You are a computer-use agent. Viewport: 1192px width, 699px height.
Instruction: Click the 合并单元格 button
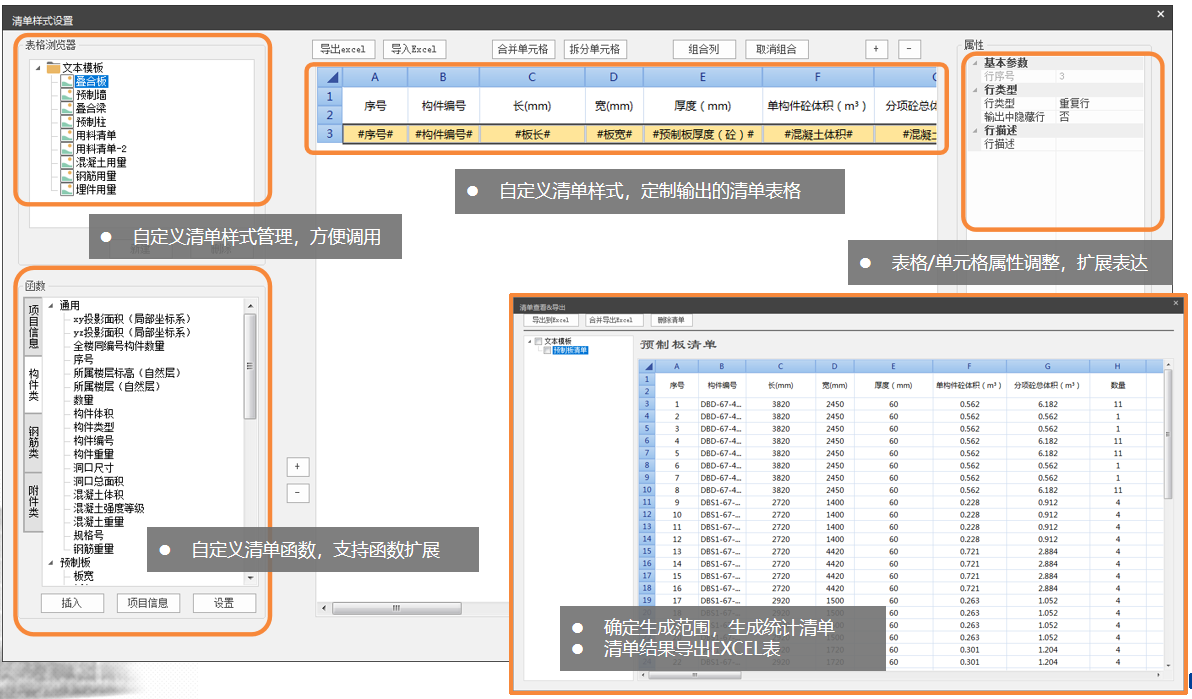coord(523,49)
